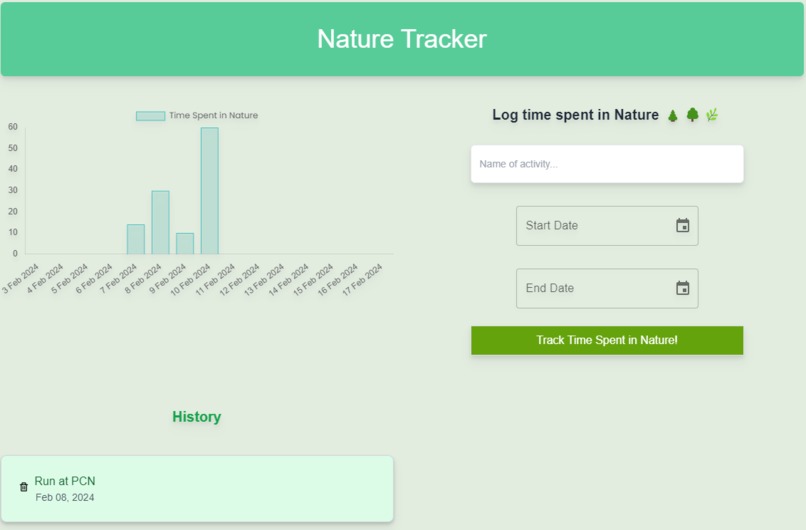Click the 7 Feb 2024 chart bar
The width and height of the screenshot is (806, 530).
(x=136, y=239)
